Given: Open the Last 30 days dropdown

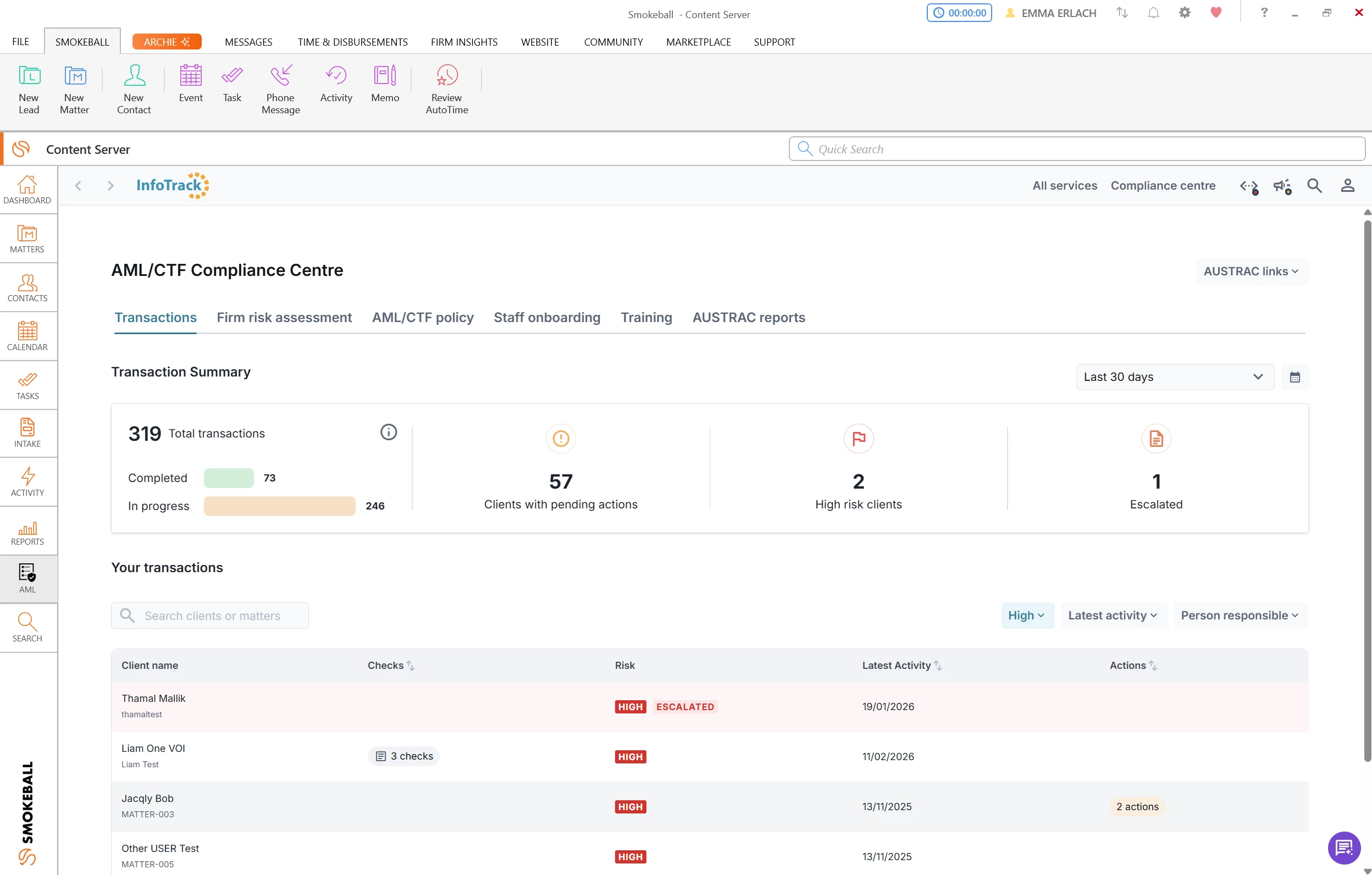Looking at the screenshot, I should pyautogui.click(x=1174, y=377).
